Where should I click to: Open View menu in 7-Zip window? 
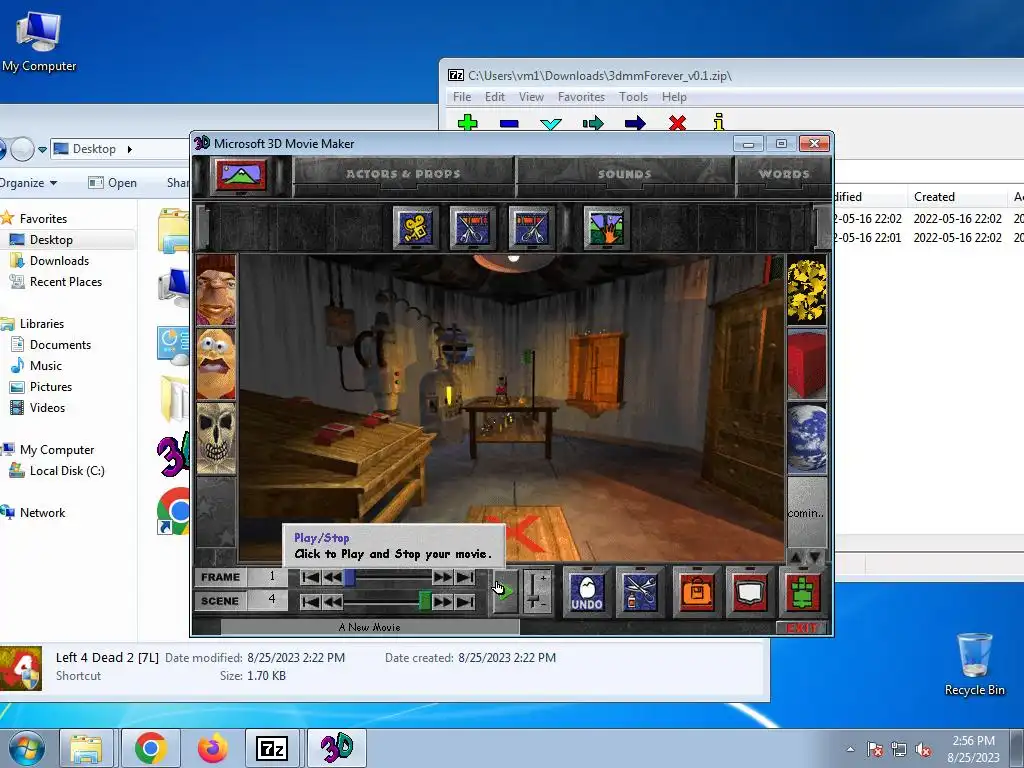click(x=531, y=97)
